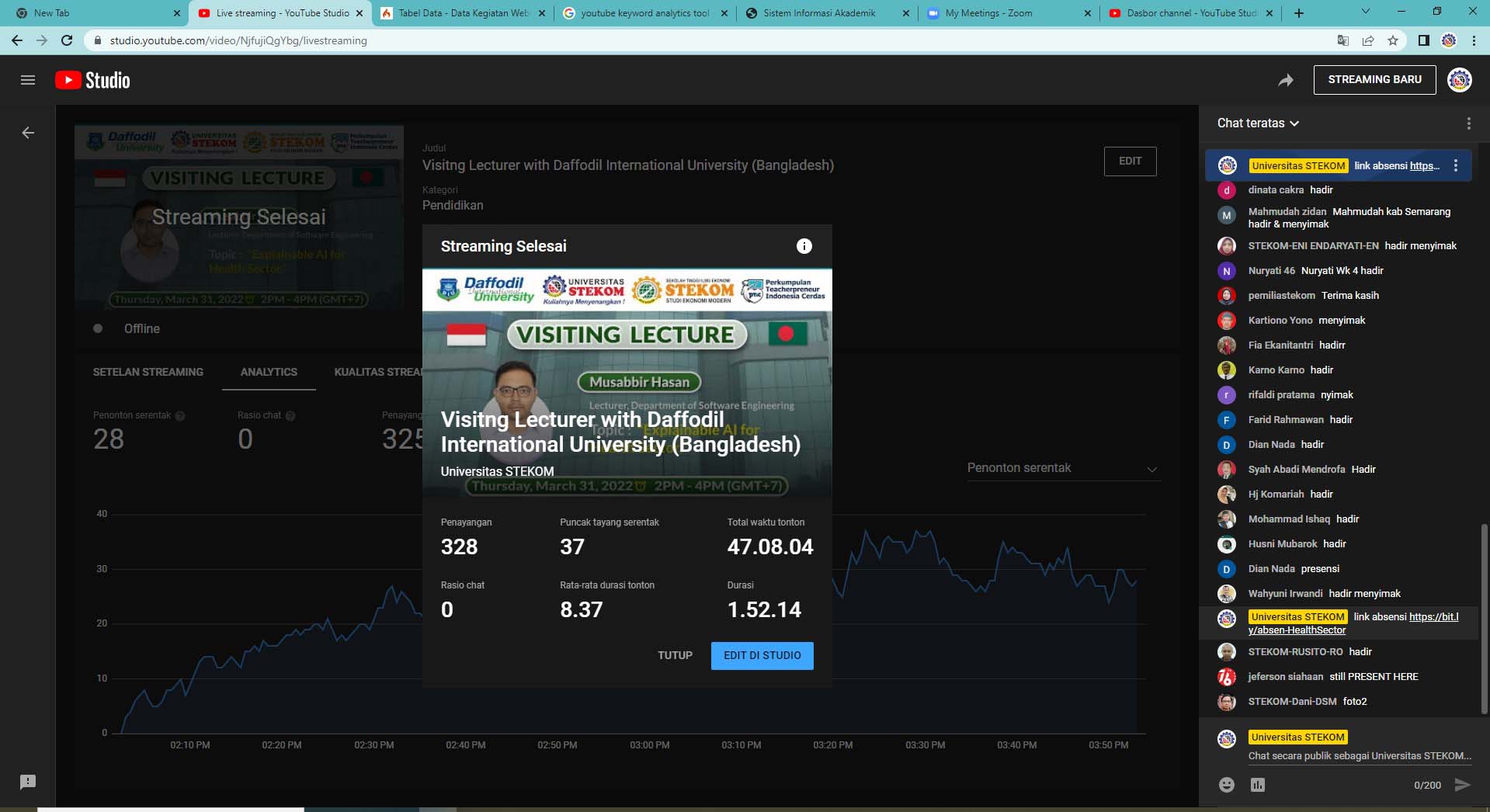Click the browser address bar URL
Image resolution: width=1490 pixels, height=812 pixels.
pos(238,40)
